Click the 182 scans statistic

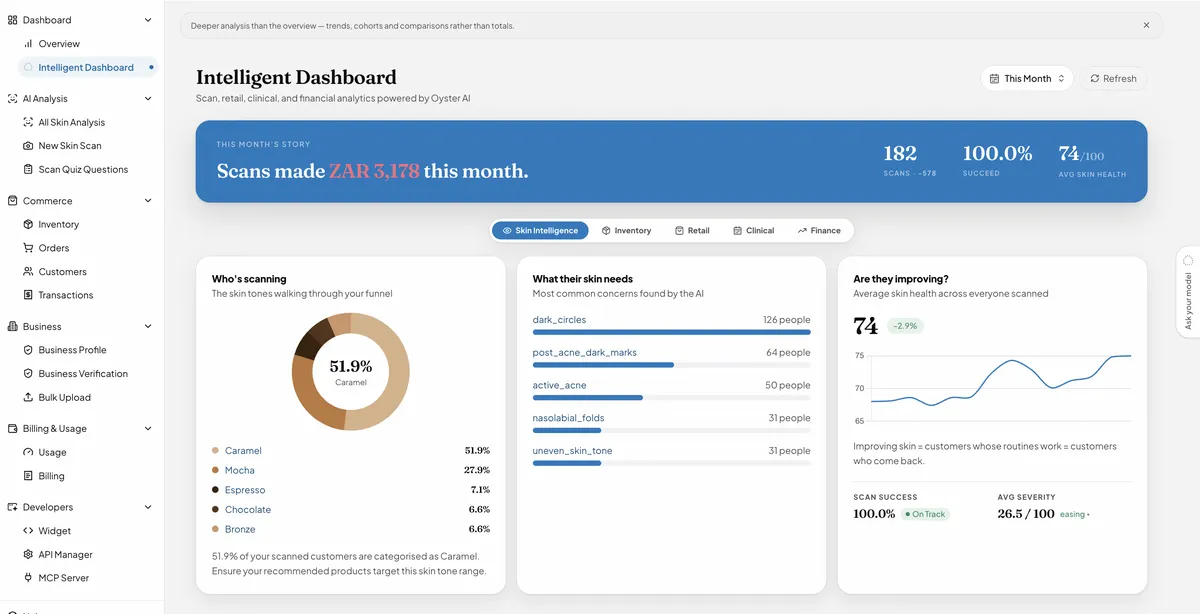pyautogui.click(x=900, y=153)
